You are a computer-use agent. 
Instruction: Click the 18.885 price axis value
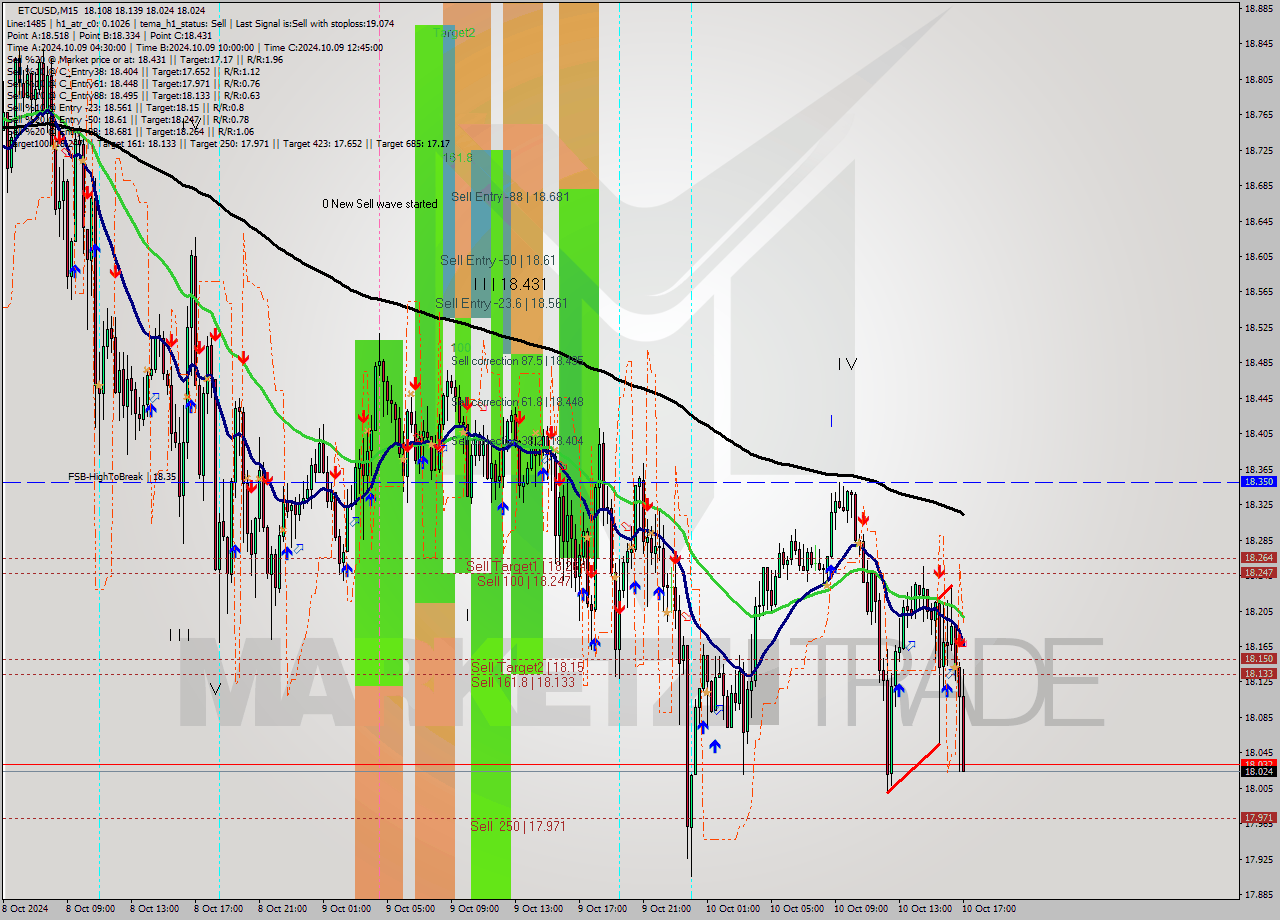click(x=1258, y=8)
